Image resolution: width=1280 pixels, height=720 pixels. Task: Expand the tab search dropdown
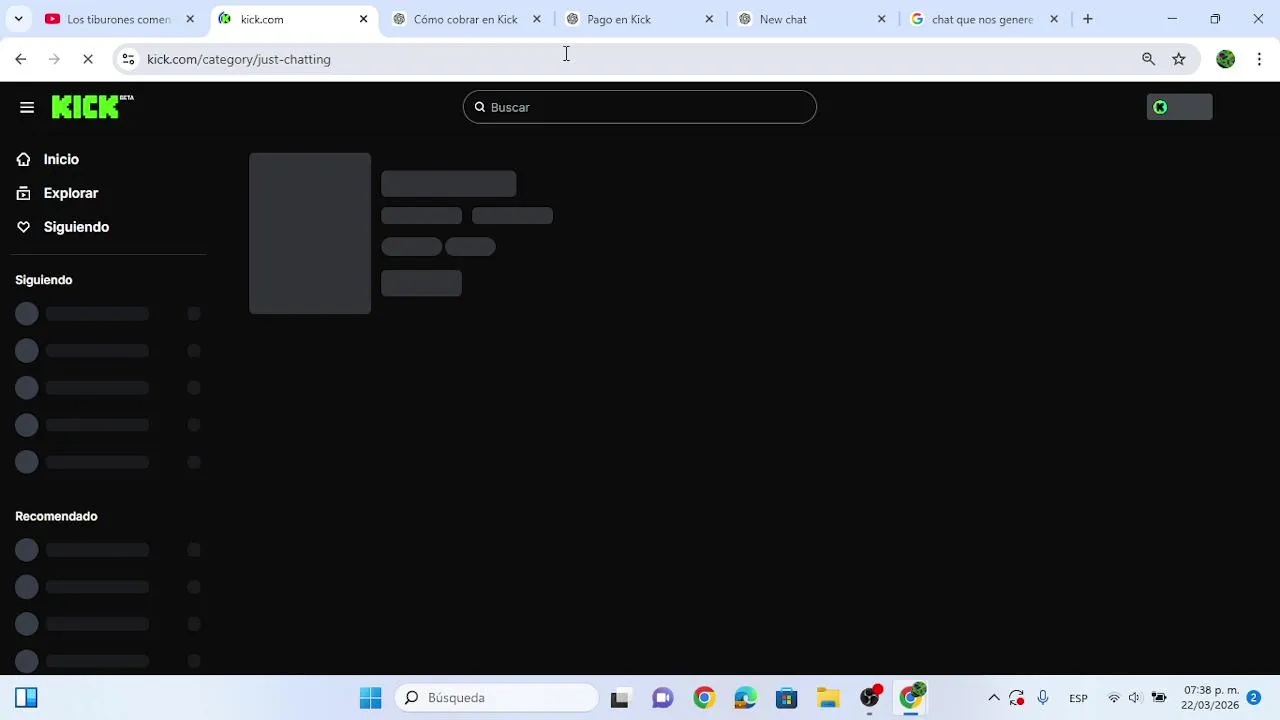[x=18, y=19]
